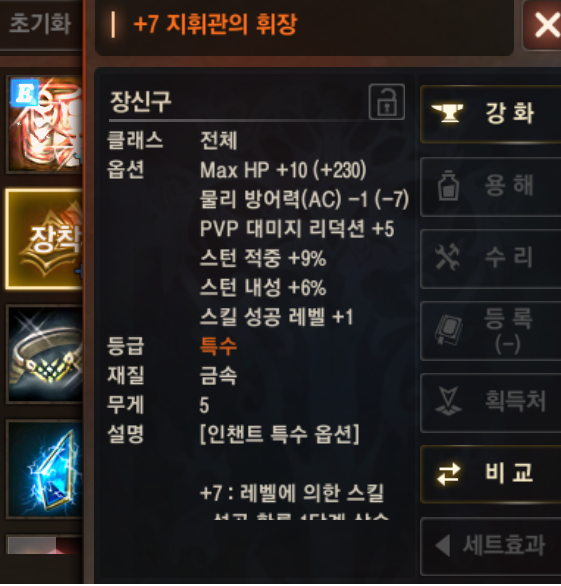
Task: Click the 강화 enhance anvil button
Action: point(490,114)
